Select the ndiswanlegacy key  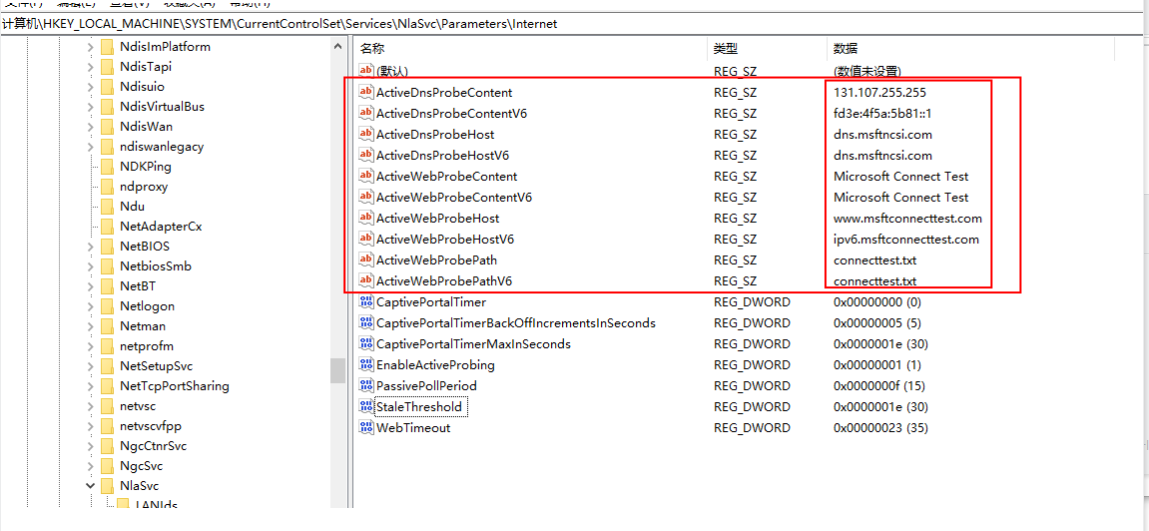coord(161,146)
